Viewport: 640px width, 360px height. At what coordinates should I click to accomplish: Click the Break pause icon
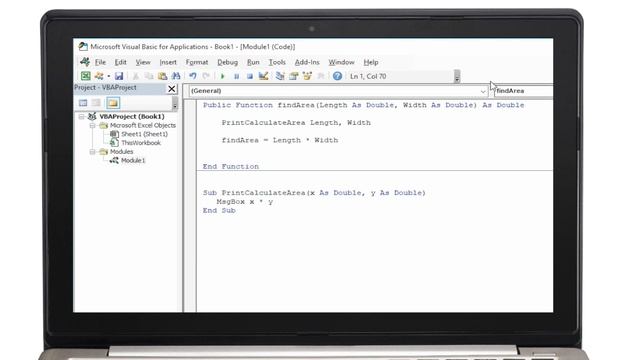[x=236, y=76]
